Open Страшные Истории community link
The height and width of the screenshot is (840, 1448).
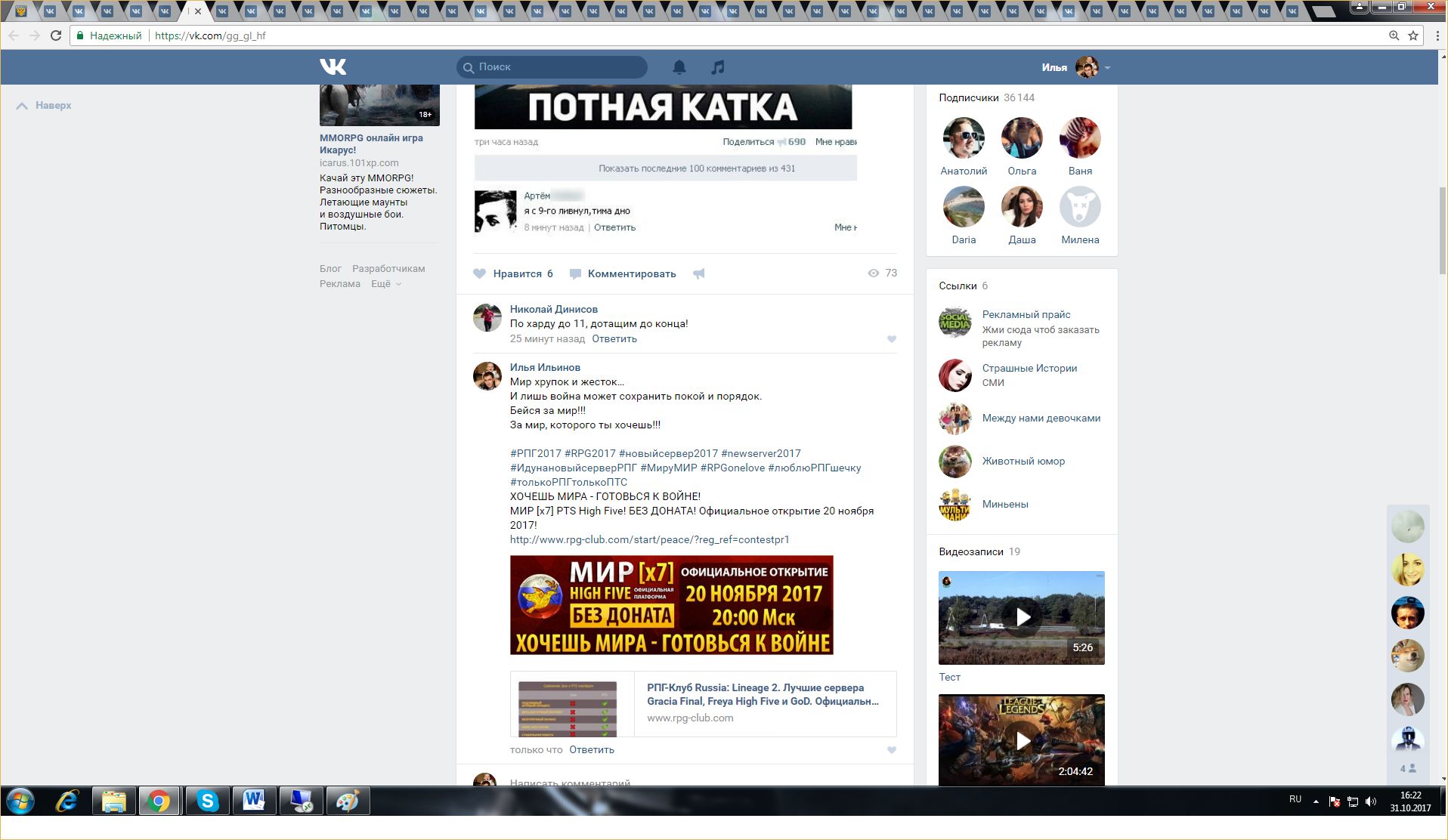pyautogui.click(x=1029, y=368)
